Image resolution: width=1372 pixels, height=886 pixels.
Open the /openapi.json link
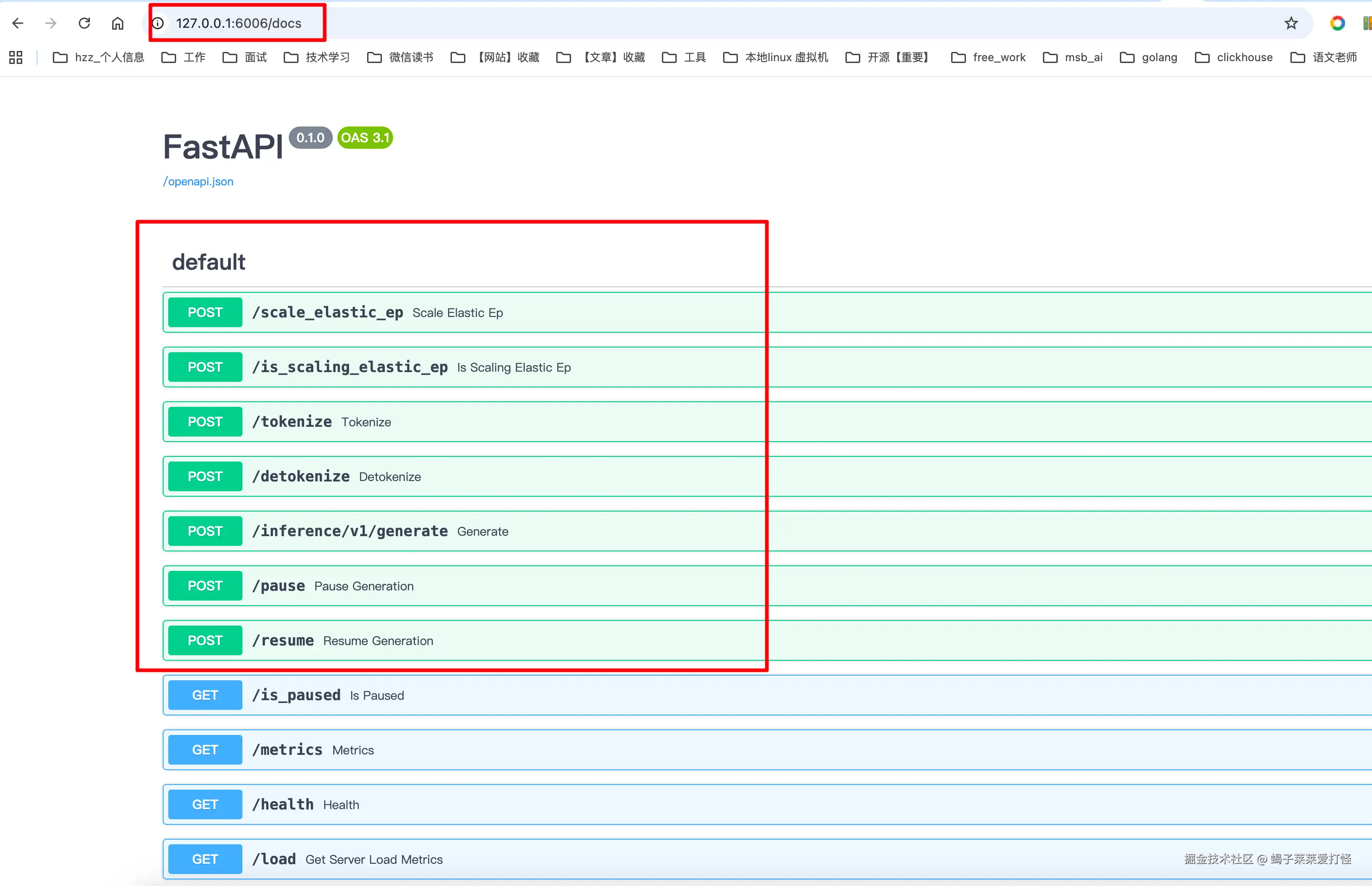(x=198, y=181)
